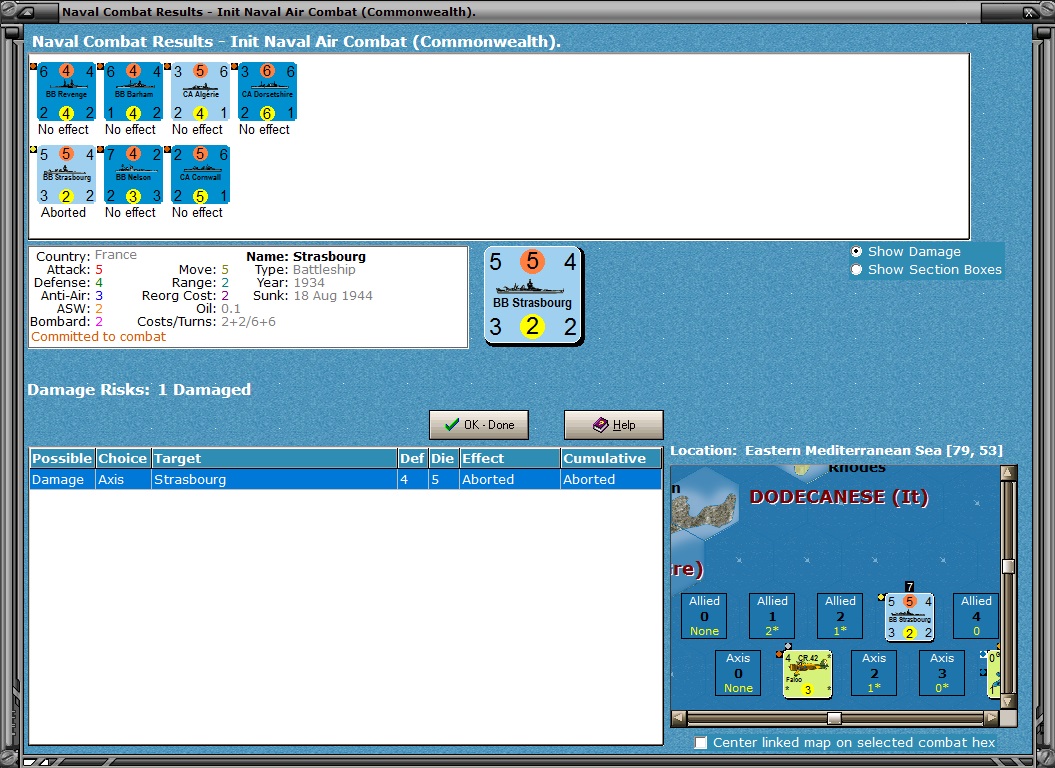Click the Damage Risks: 1 Damaged text
This screenshot has width=1055, height=768.
(139, 390)
